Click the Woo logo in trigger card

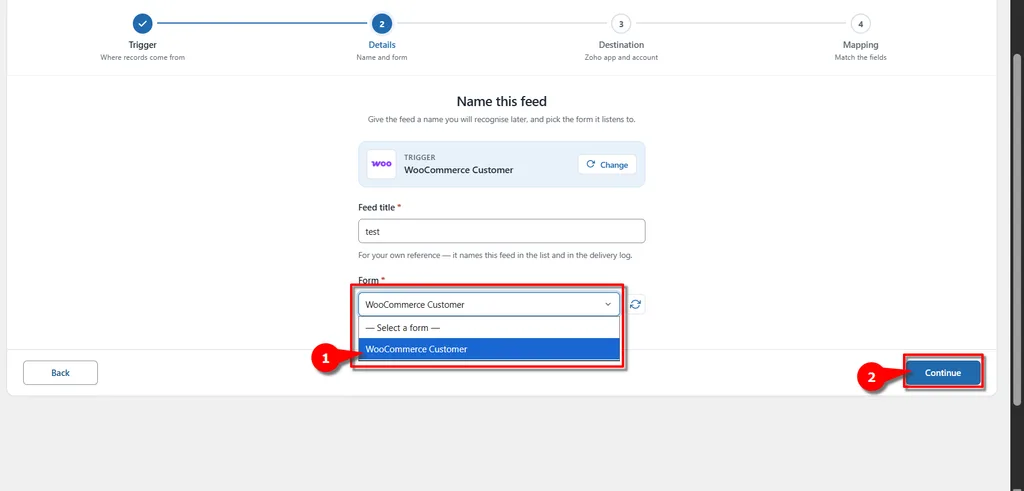tap(381, 165)
